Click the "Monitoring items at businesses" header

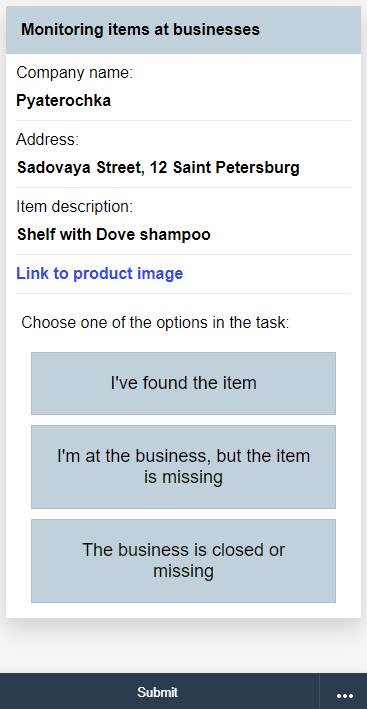[x=140, y=29]
